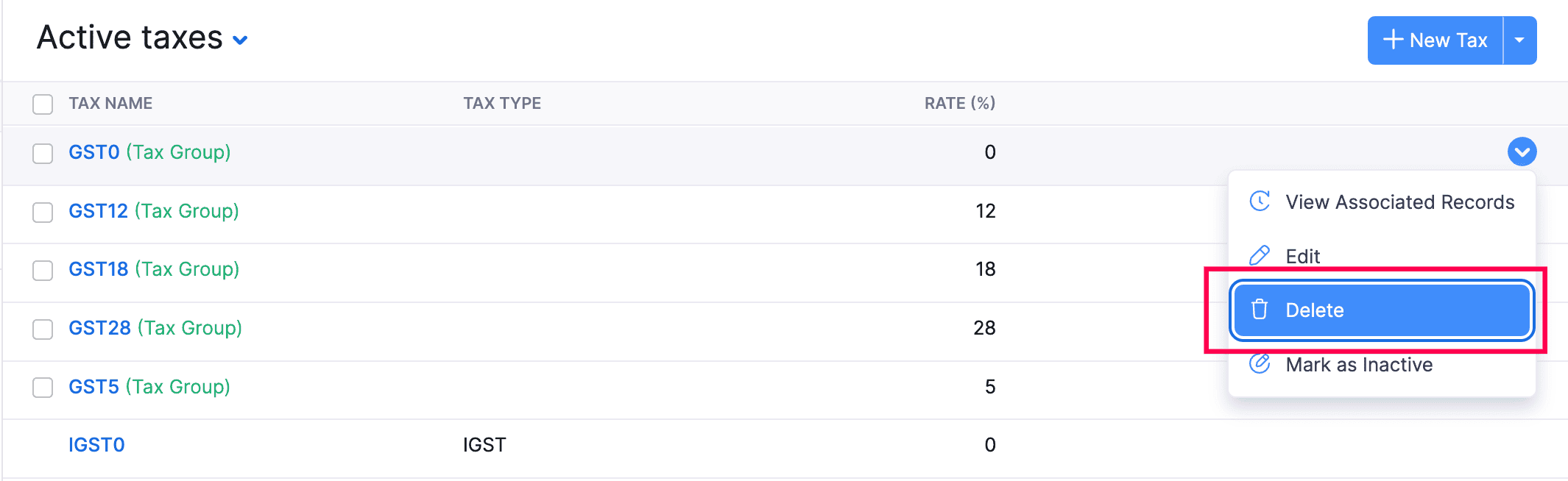Choose the Edit option in row menu

tap(1302, 257)
